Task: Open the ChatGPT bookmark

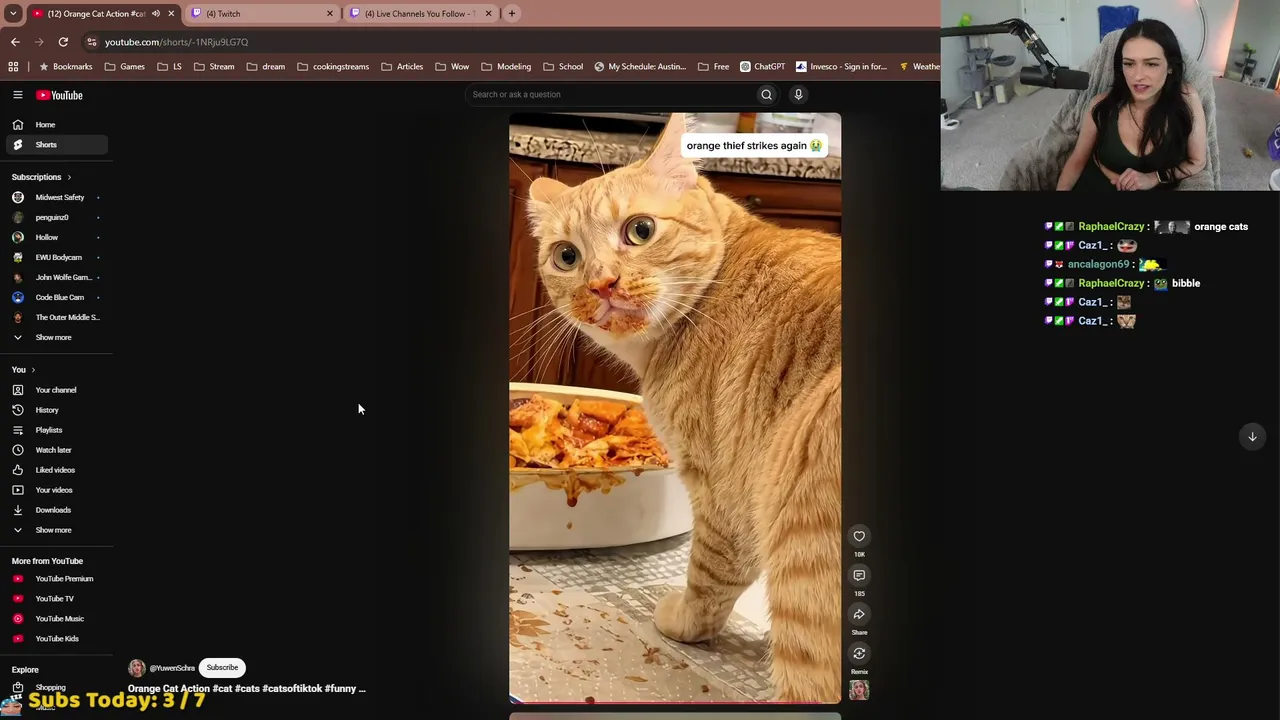Action: pos(763,67)
